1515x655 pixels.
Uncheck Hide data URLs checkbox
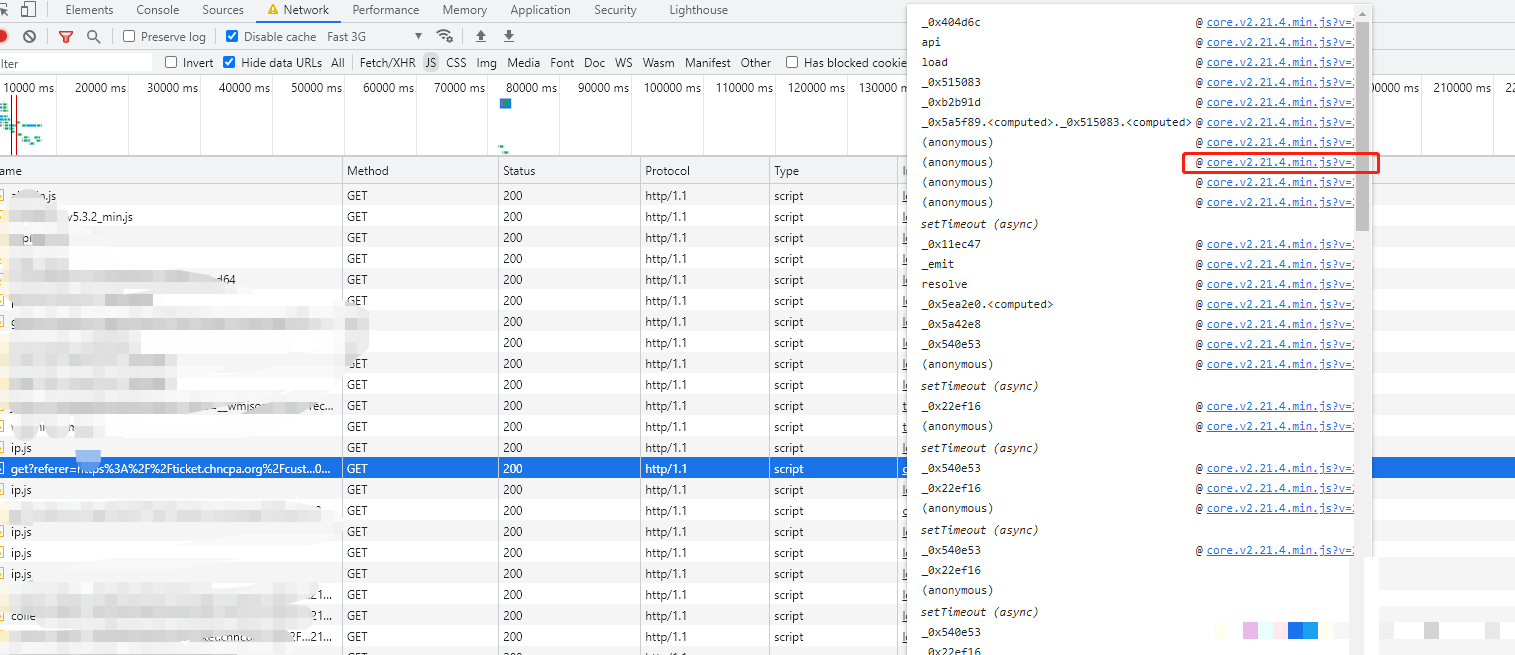click(x=229, y=62)
